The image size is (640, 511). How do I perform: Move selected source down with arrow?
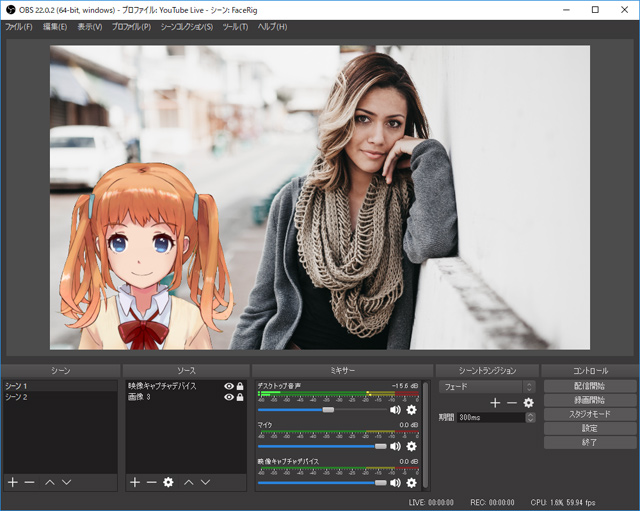click(x=205, y=482)
